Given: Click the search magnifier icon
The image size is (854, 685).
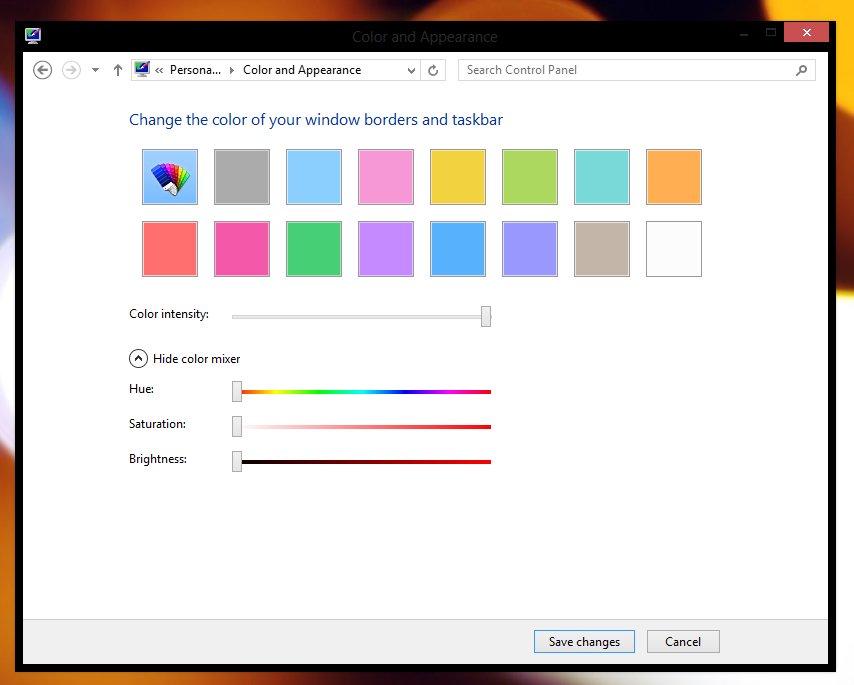Looking at the screenshot, I should 801,70.
